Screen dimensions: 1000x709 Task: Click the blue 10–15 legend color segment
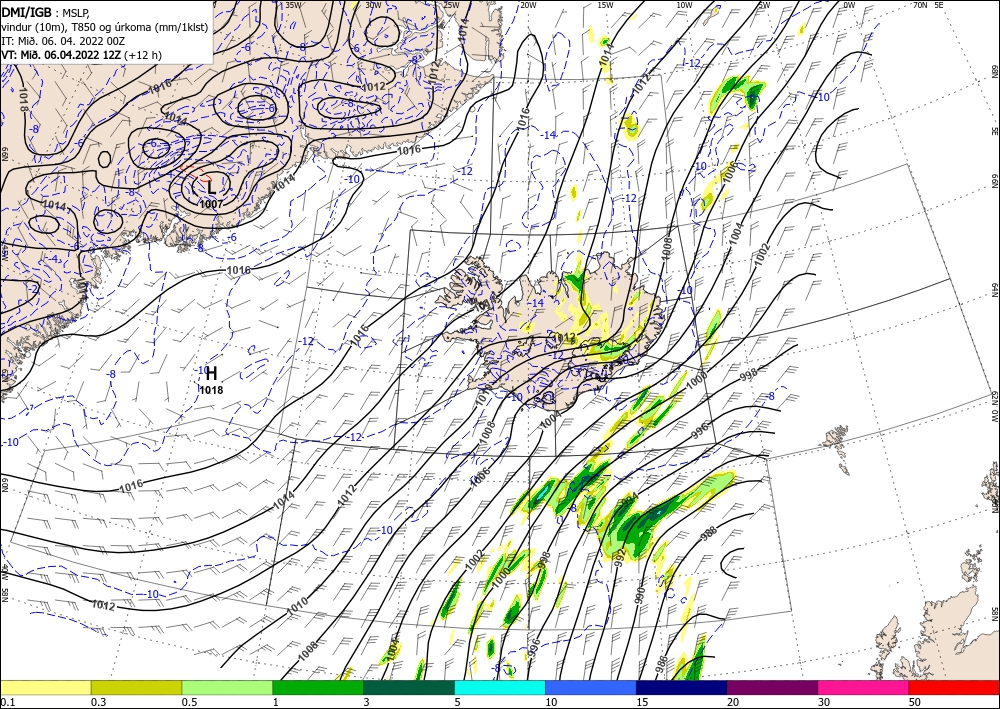click(591, 688)
